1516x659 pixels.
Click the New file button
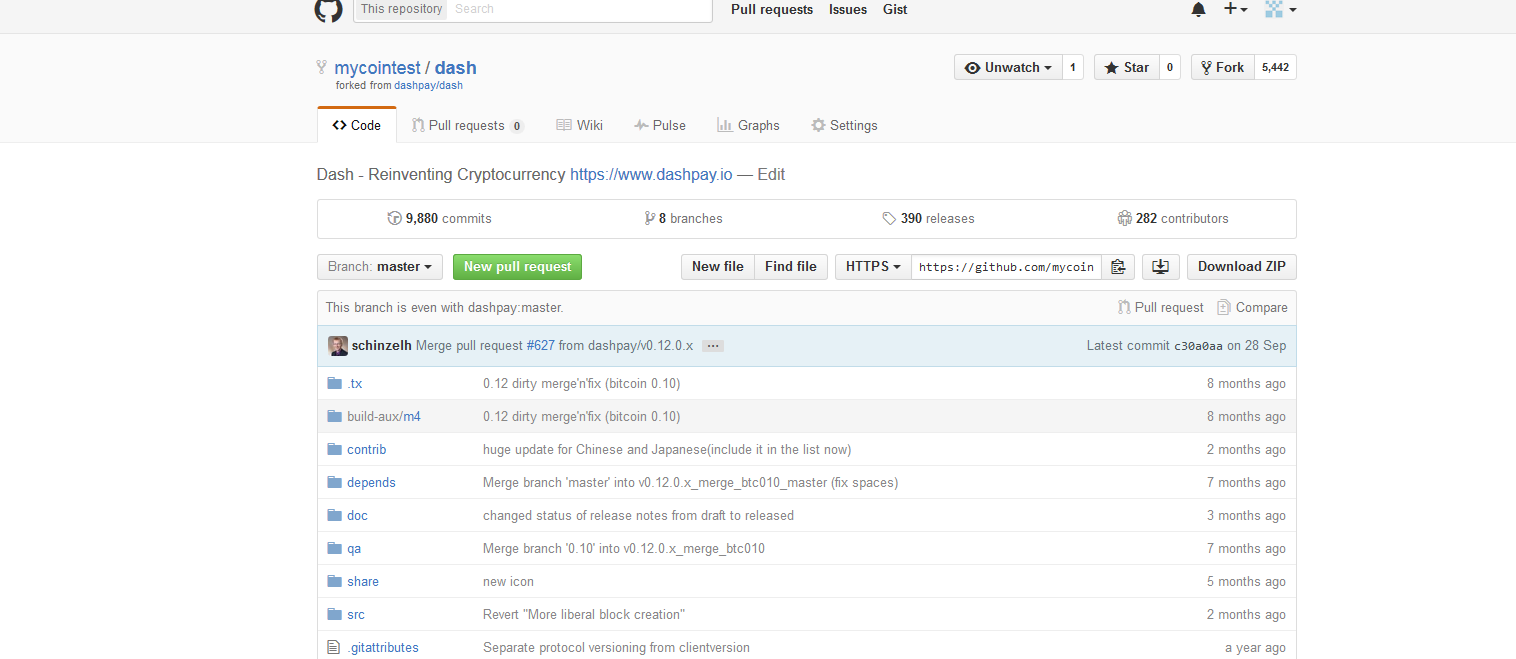718,267
